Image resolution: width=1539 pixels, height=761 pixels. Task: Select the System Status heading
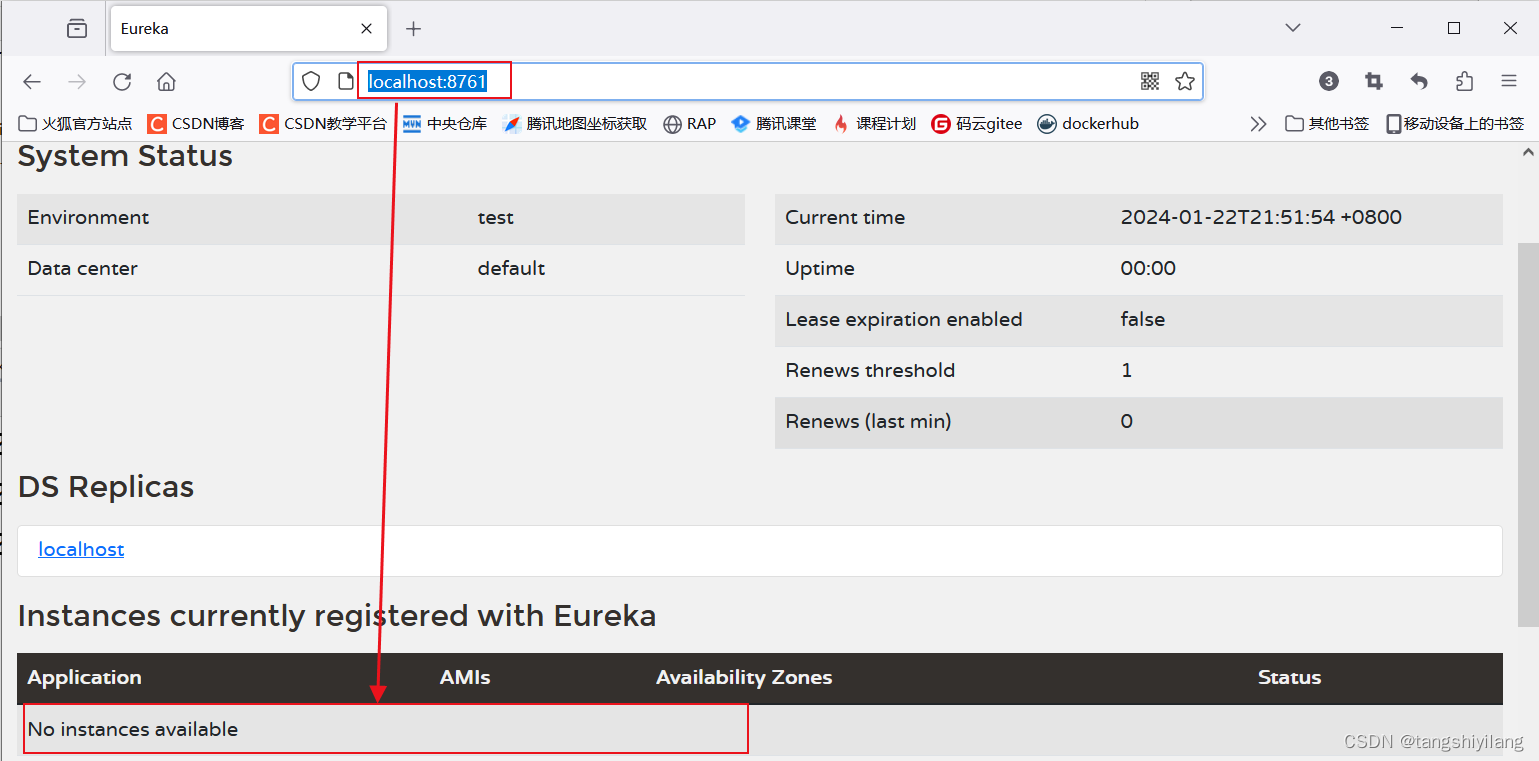pyautogui.click(x=125, y=156)
